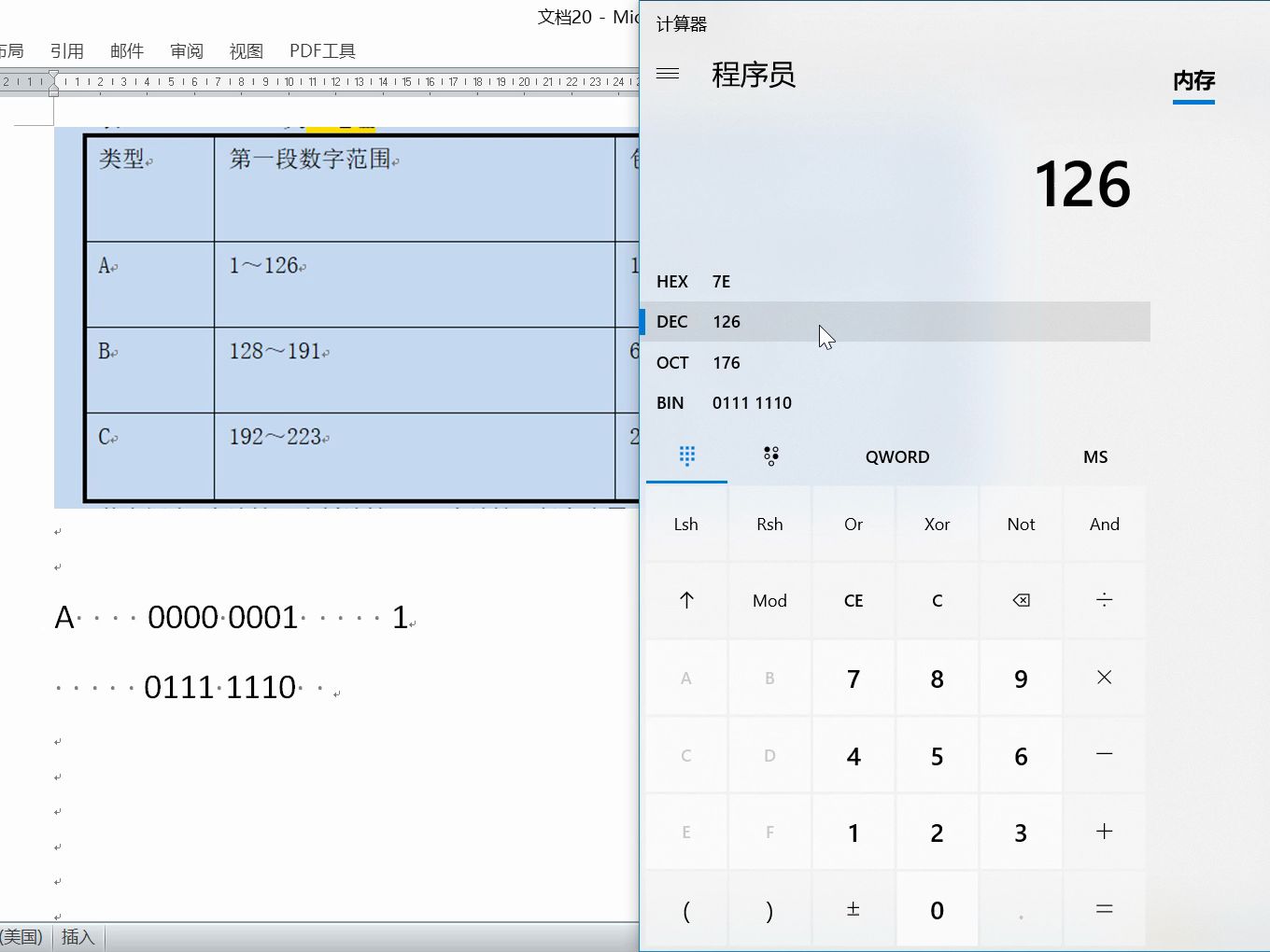This screenshot has width=1270, height=952.
Task: Open the calculator hamburger navigation menu
Action: 668,74
